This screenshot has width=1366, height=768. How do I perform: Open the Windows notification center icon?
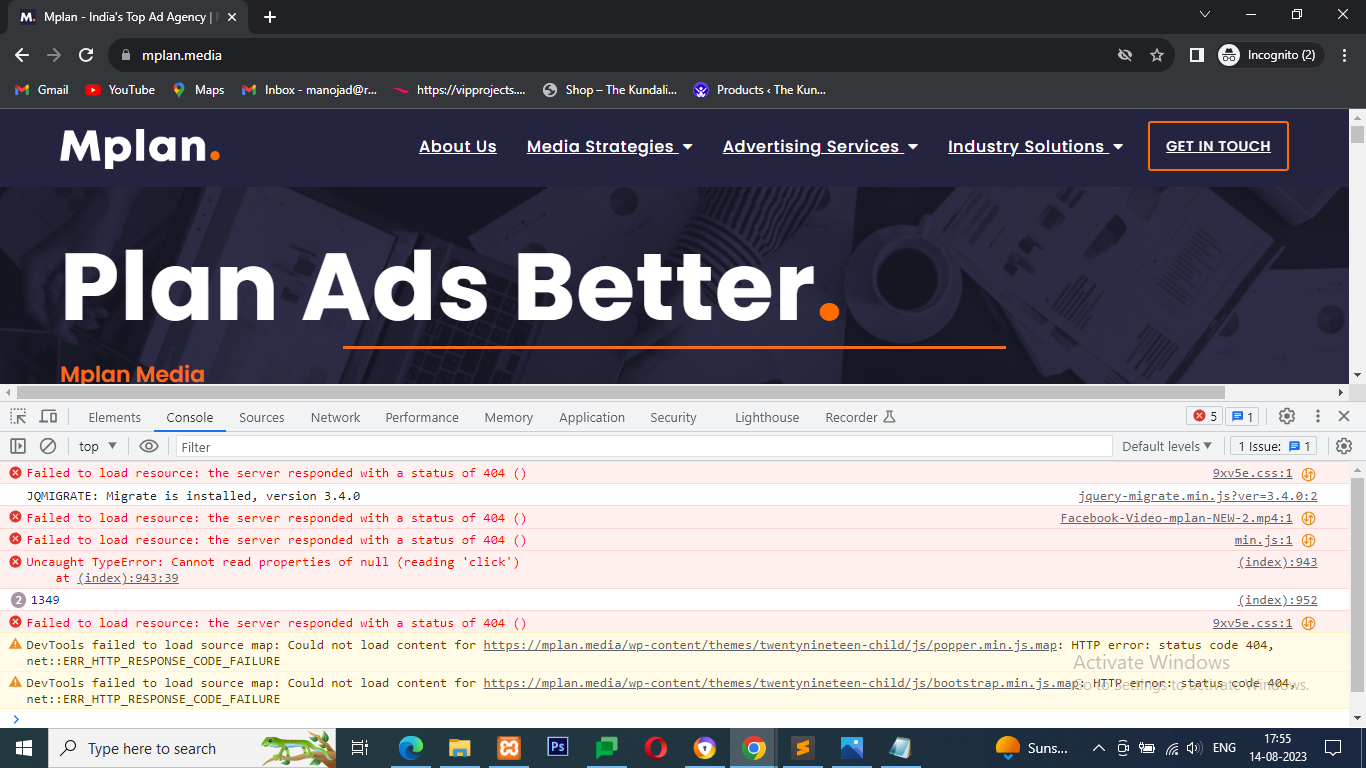pyautogui.click(x=1332, y=748)
